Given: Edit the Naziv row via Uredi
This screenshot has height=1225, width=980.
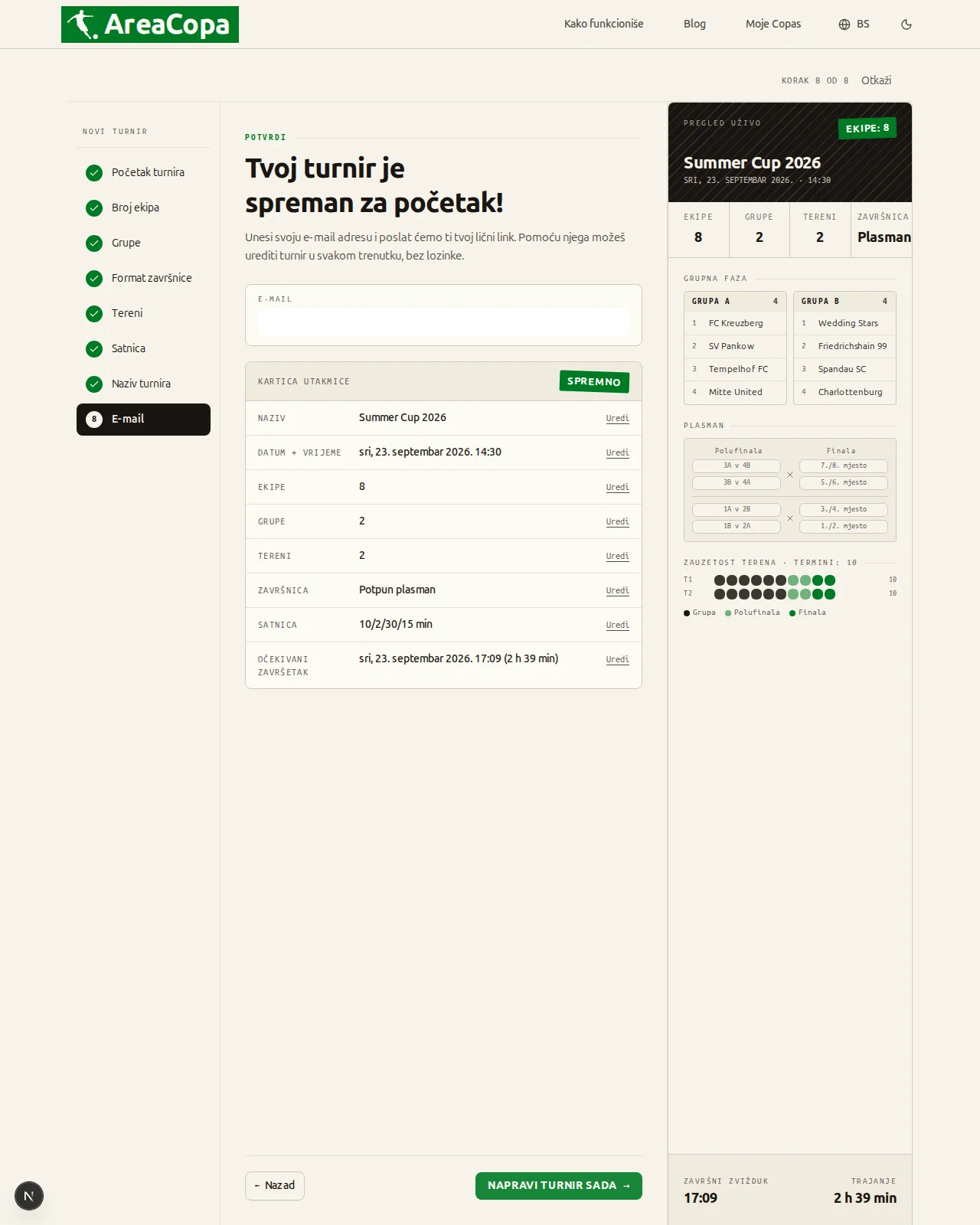Looking at the screenshot, I should (x=617, y=418).
